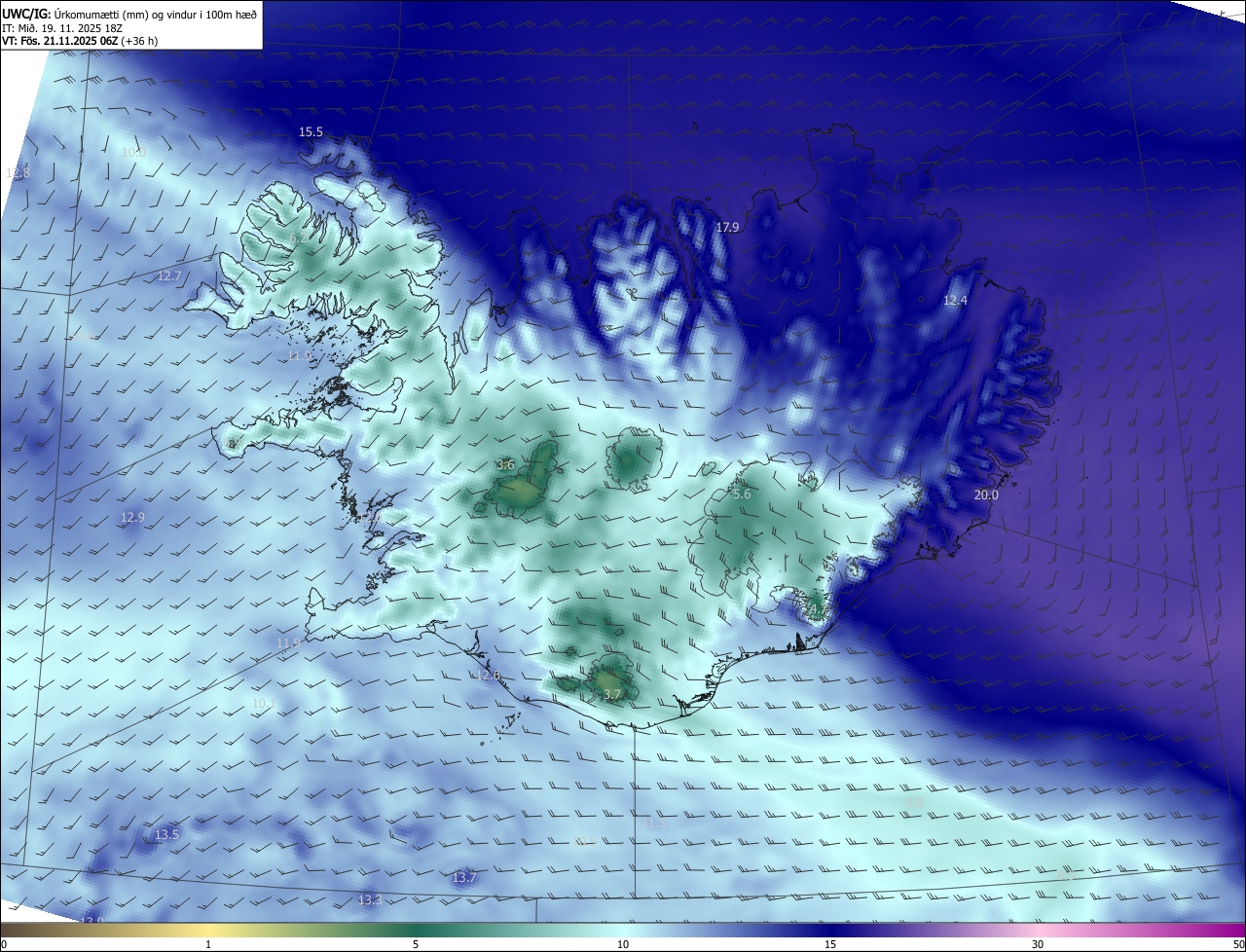Image resolution: width=1246 pixels, height=952 pixels.
Task: Click the yellow band of the color scale
Action: pos(208,931)
